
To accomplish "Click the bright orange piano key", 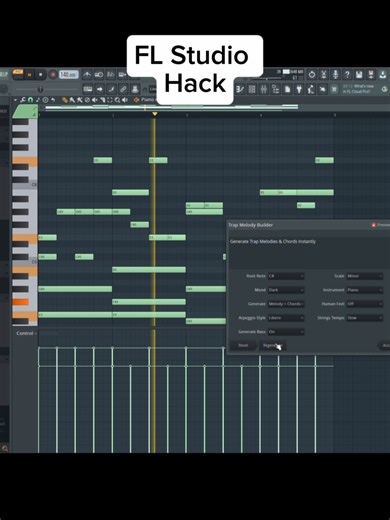I will point(21,302).
